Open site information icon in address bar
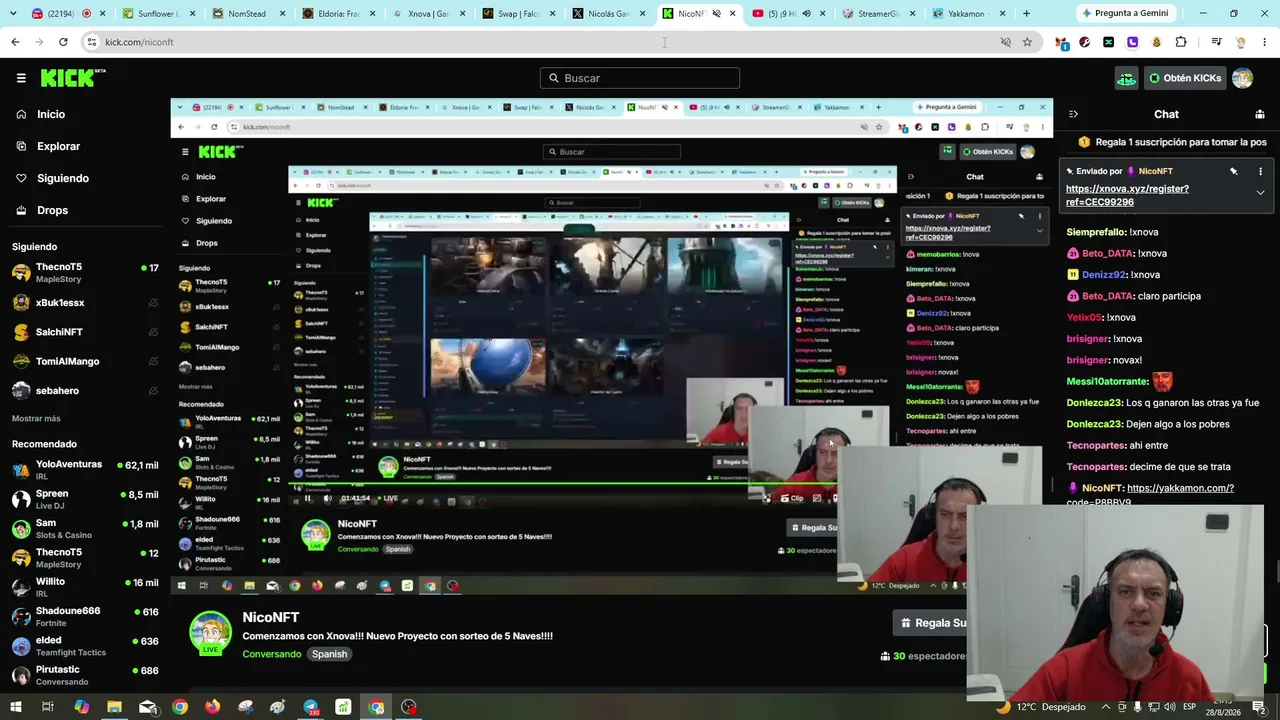The width and height of the screenshot is (1280, 720). tap(92, 42)
